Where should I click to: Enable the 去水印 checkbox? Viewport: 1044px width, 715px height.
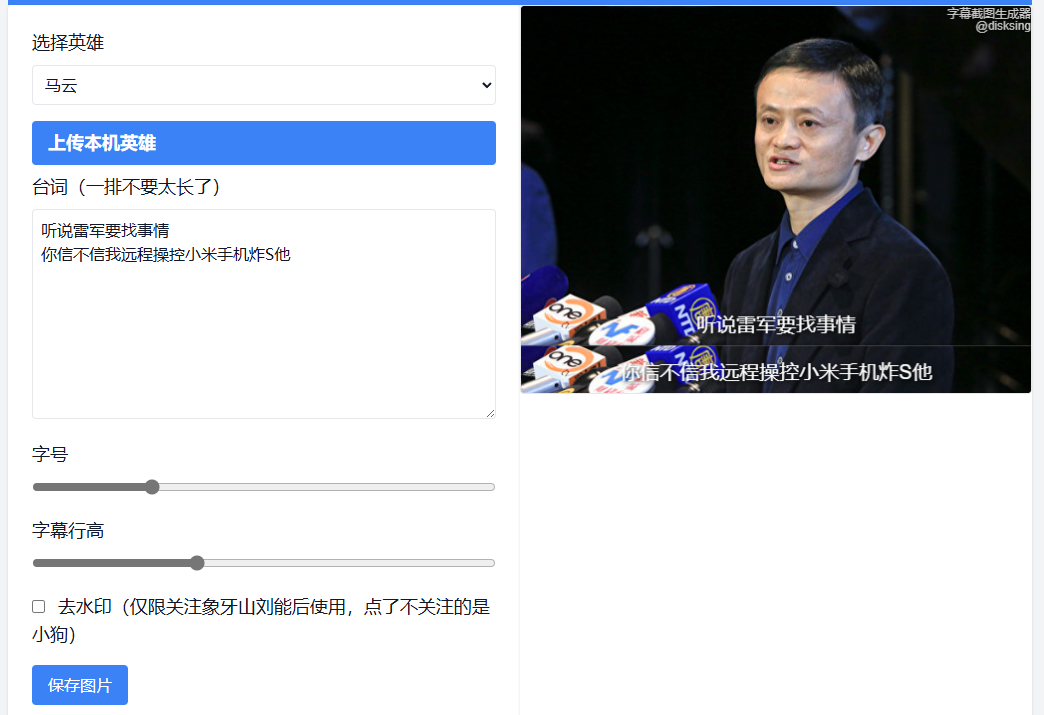(x=39, y=606)
